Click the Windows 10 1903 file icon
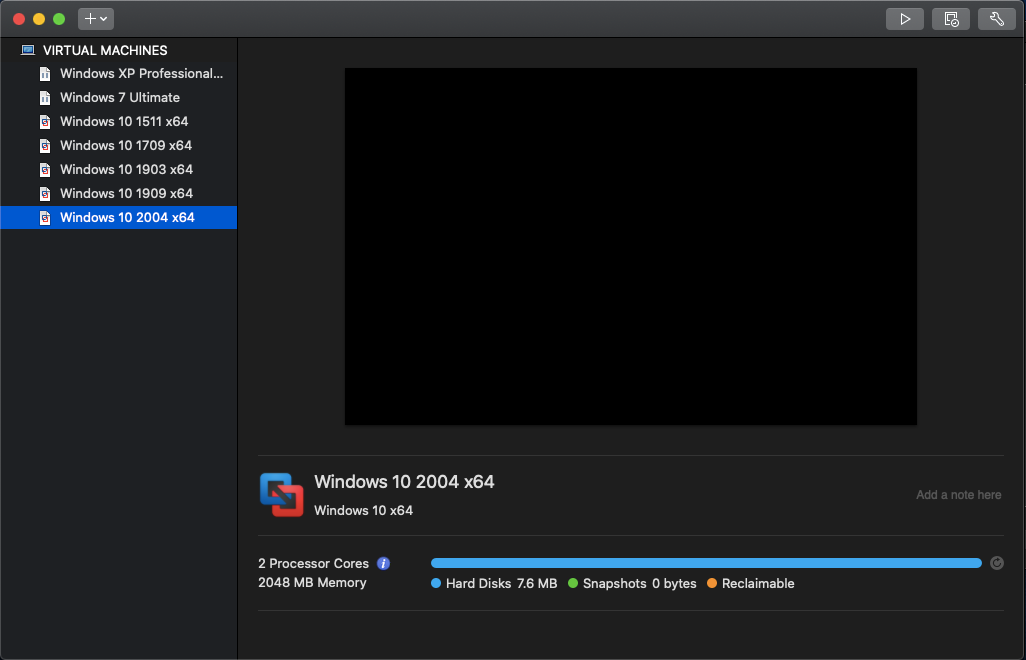 (x=44, y=170)
